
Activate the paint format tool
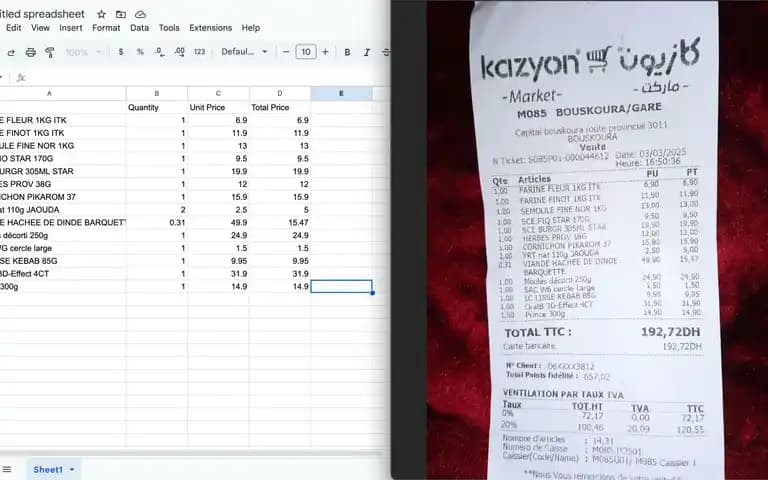pyautogui.click(x=49, y=52)
